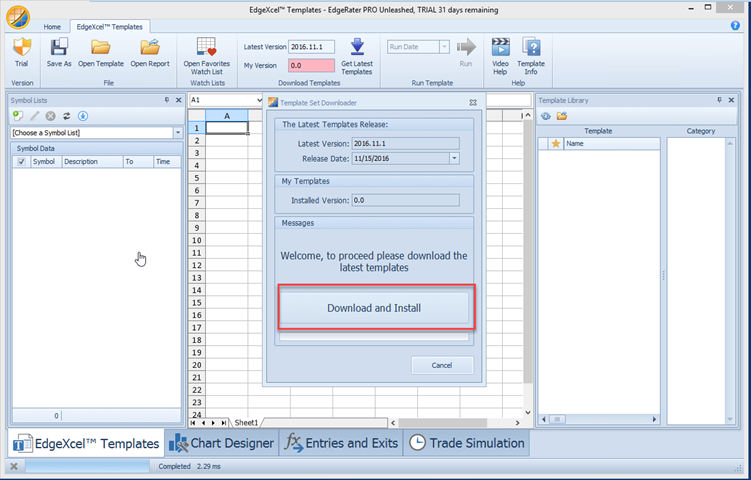751x480 pixels.
Task: Expand the Release Date dropdown
Action: tap(454, 159)
